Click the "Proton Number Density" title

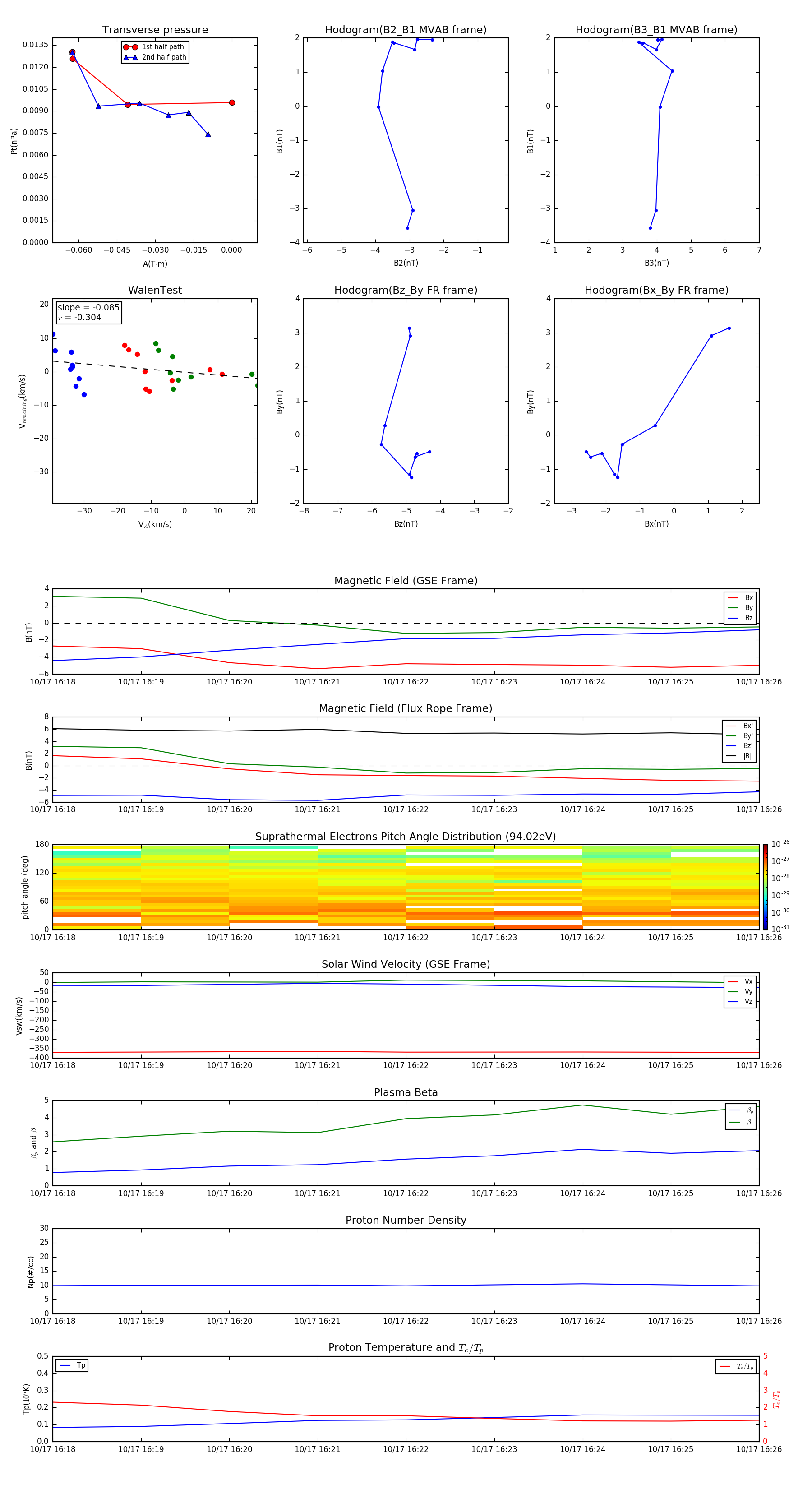pos(406,1220)
